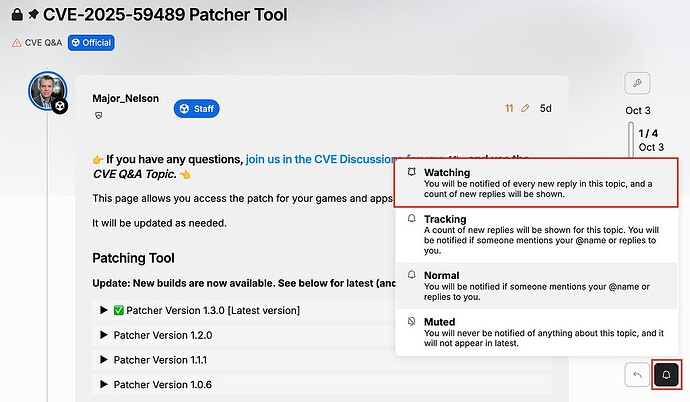Screen dimensions: 690x402
Task: Expand Patcher Version 1.2.0 section
Action: [x=161, y=335]
